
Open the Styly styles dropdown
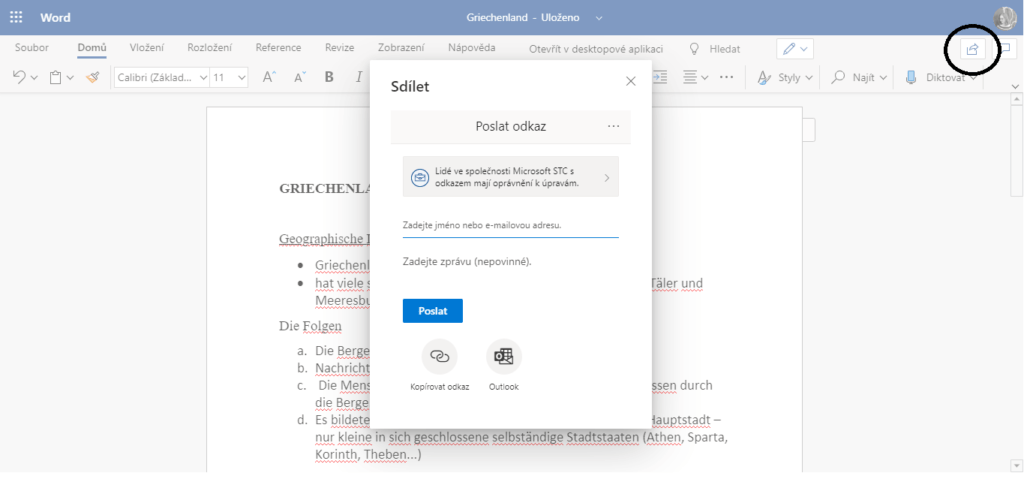785,77
